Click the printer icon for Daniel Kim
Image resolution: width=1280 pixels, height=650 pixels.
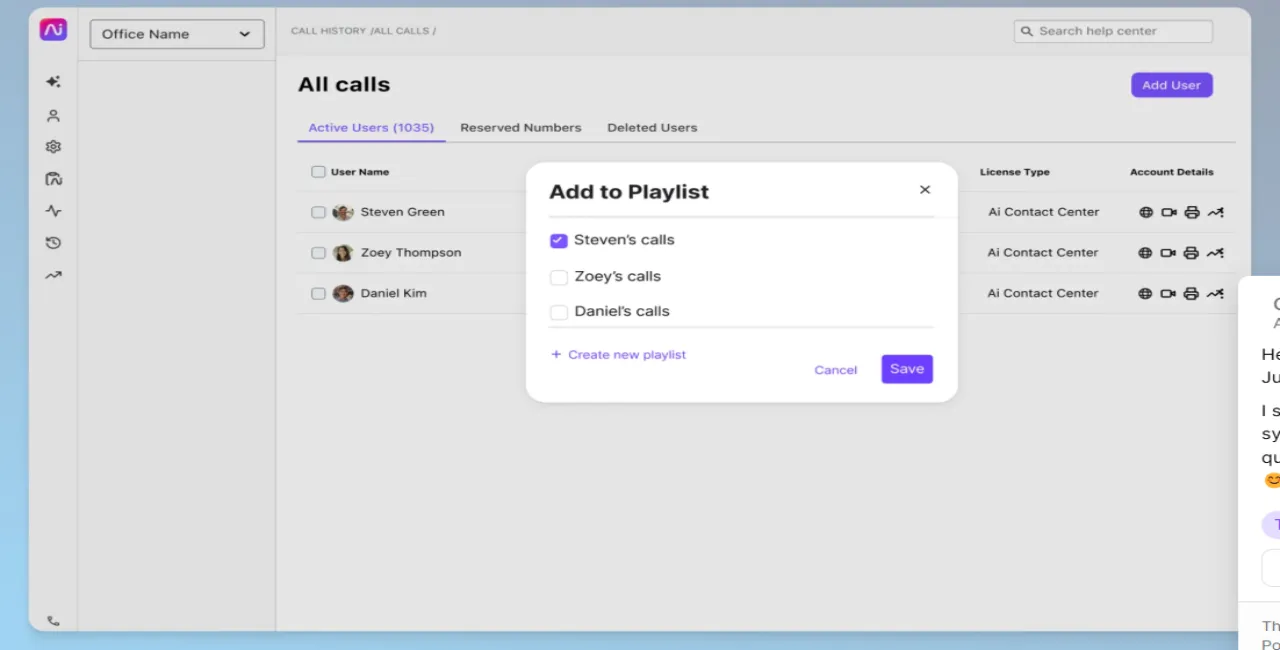pyautogui.click(x=1191, y=294)
